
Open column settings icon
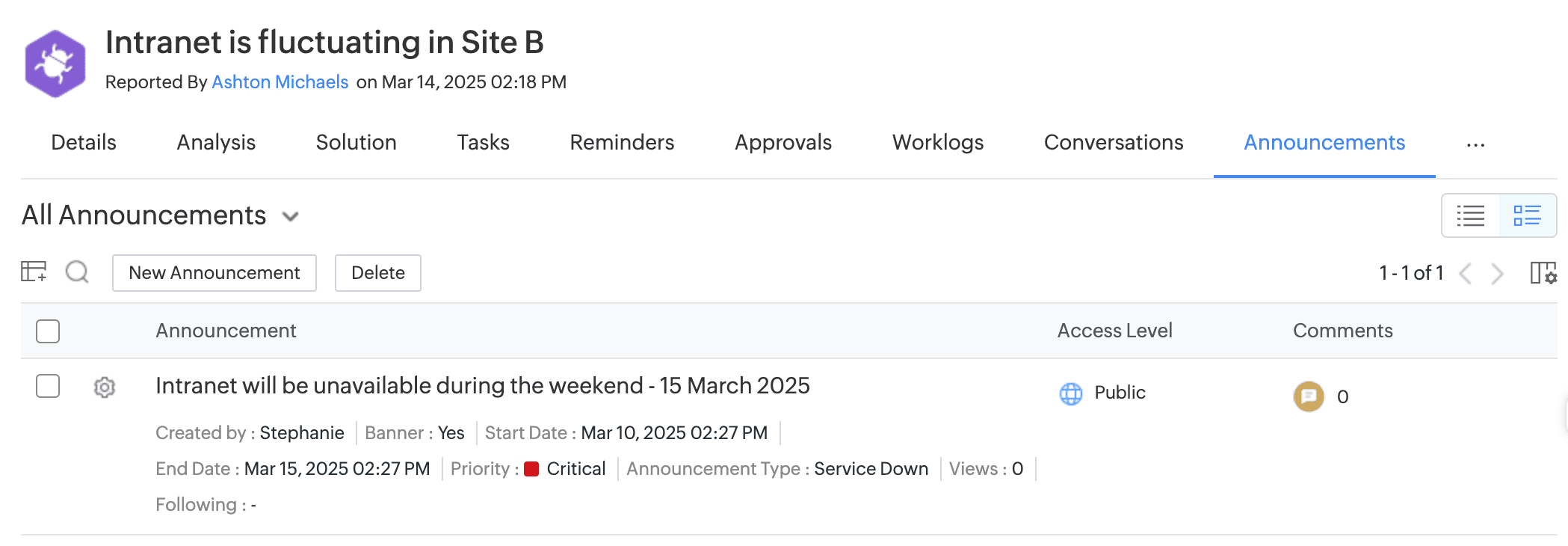1543,273
